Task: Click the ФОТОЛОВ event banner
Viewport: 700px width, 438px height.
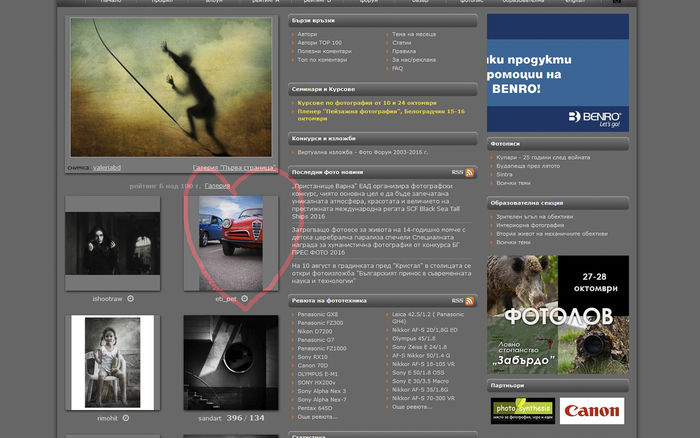Action: pyautogui.click(x=558, y=311)
